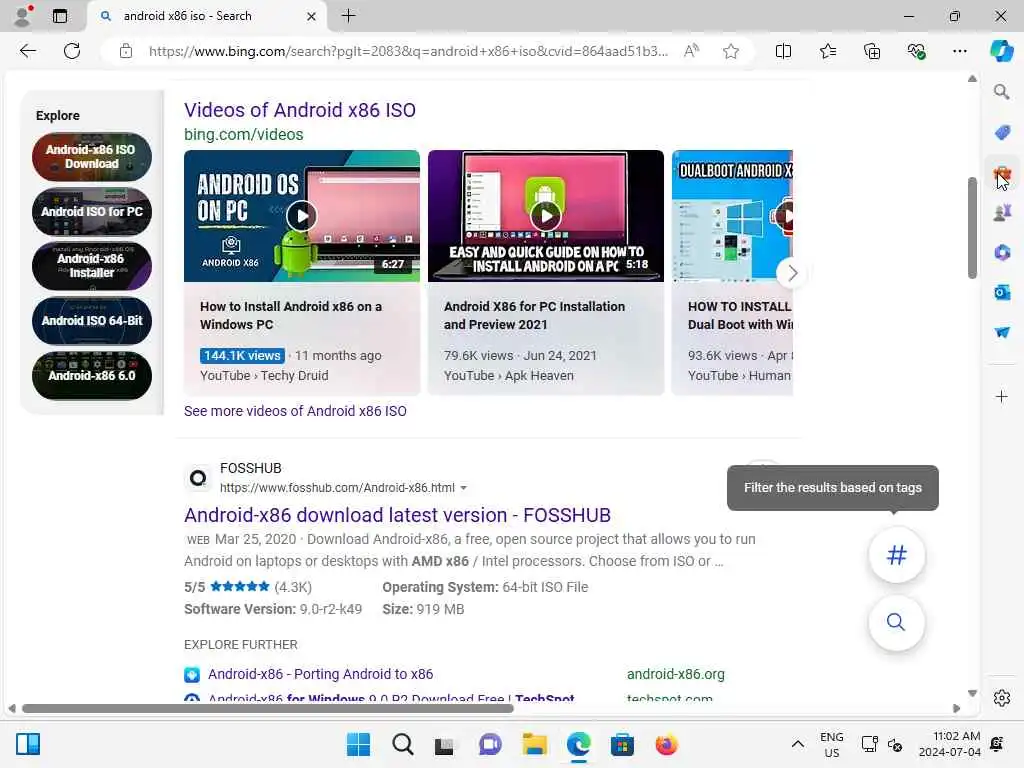This screenshot has width=1024, height=768.
Task: Open Android X86 for PC Installation title
Action: [534, 315]
